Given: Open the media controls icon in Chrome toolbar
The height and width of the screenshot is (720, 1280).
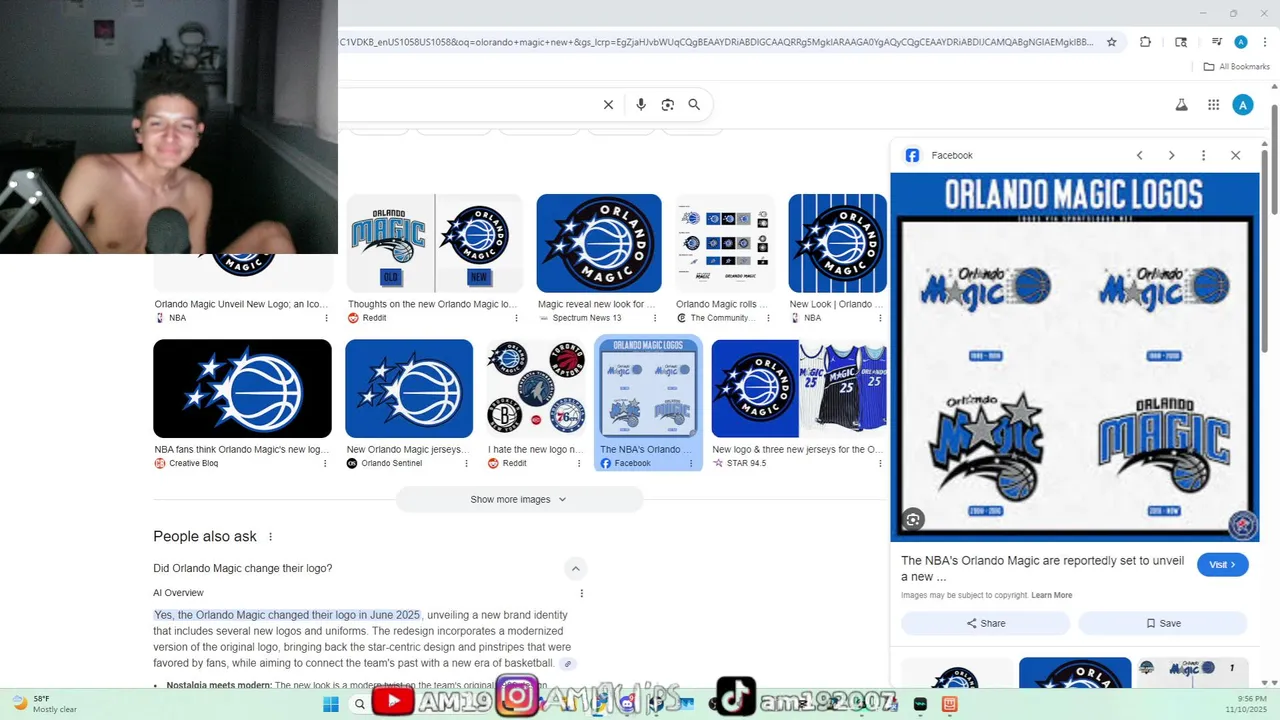Looking at the screenshot, I should pyautogui.click(x=1217, y=42).
